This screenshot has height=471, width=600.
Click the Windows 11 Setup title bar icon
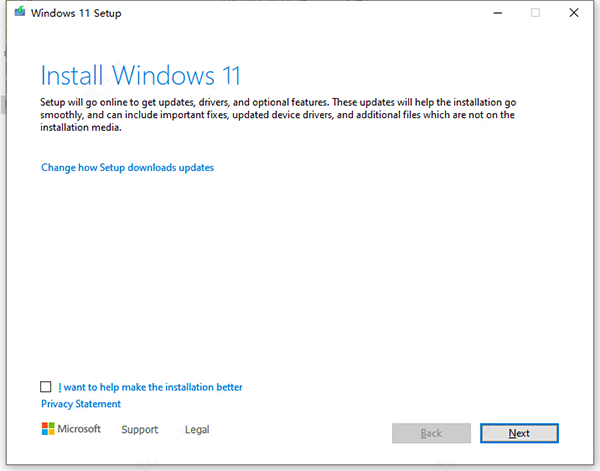point(19,13)
